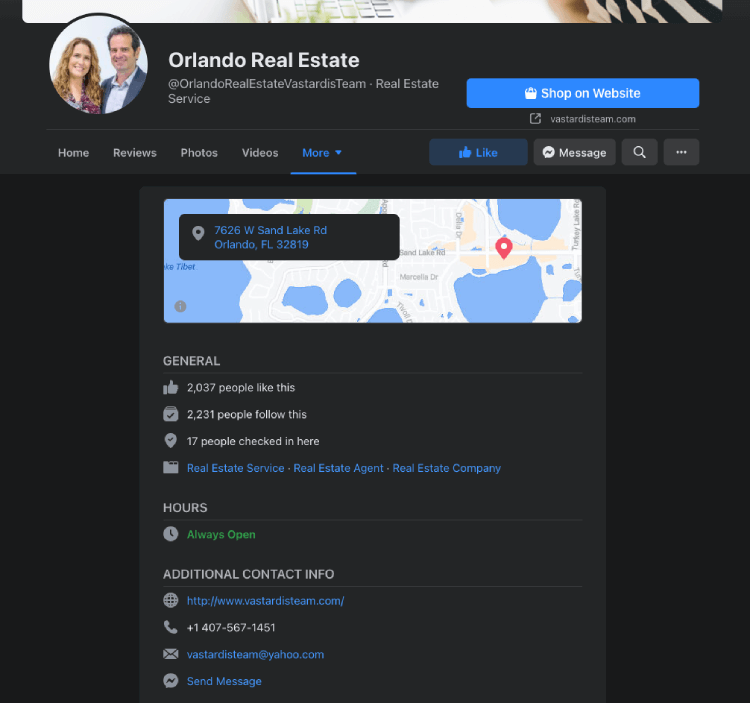Go to the Videos tab

(260, 153)
